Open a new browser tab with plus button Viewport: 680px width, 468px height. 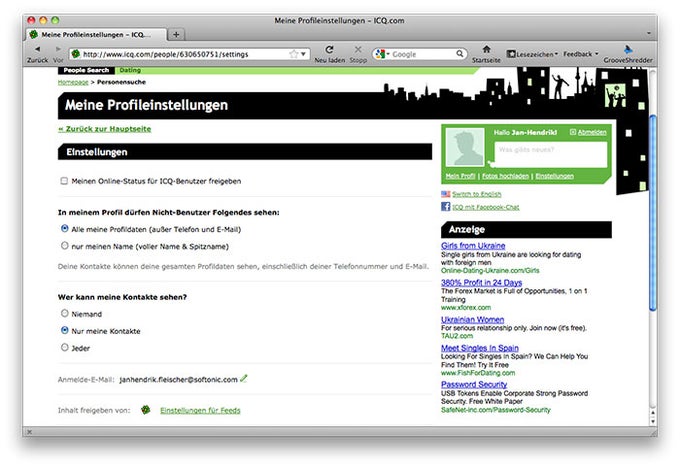[x=176, y=34]
